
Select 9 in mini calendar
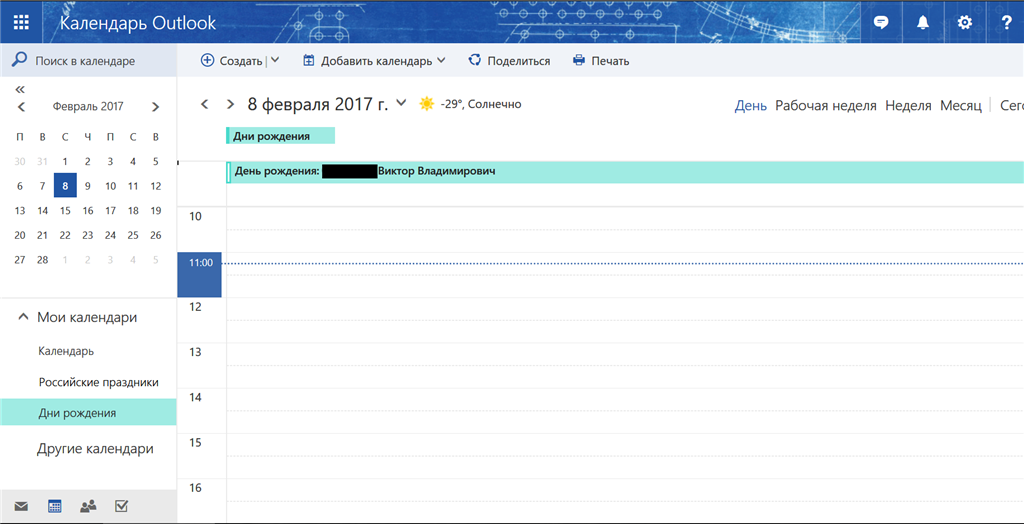88,186
